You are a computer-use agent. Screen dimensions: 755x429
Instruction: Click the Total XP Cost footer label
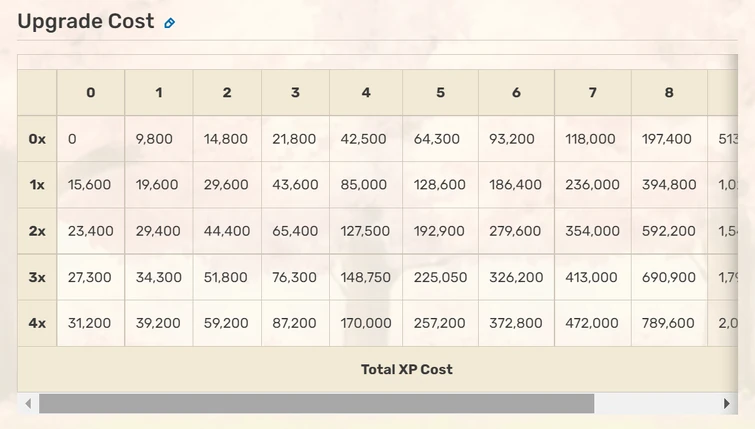pyautogui.click(x=406, y=369)
